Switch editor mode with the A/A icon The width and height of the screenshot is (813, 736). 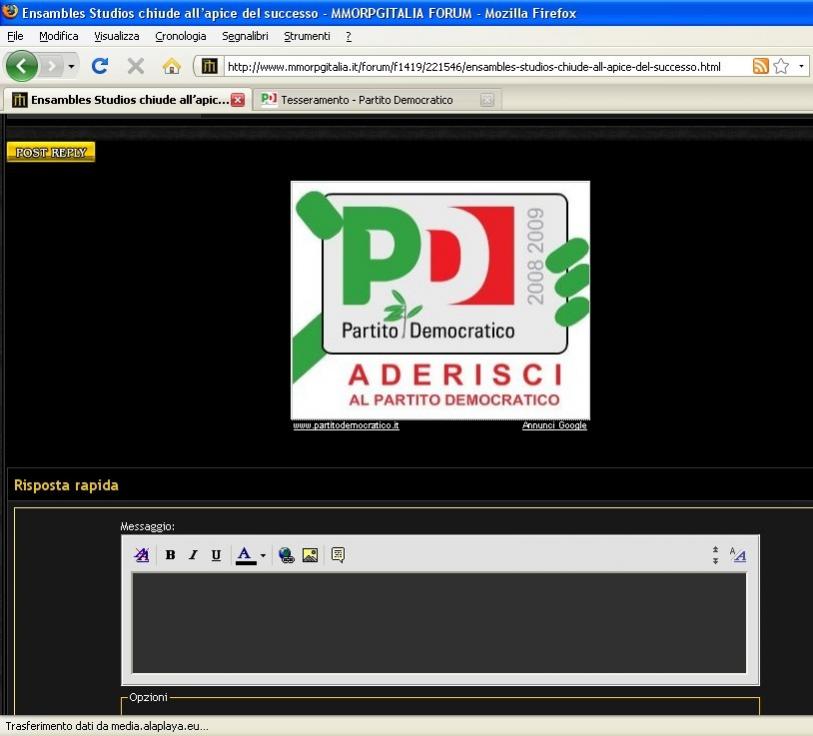point(738,555)
